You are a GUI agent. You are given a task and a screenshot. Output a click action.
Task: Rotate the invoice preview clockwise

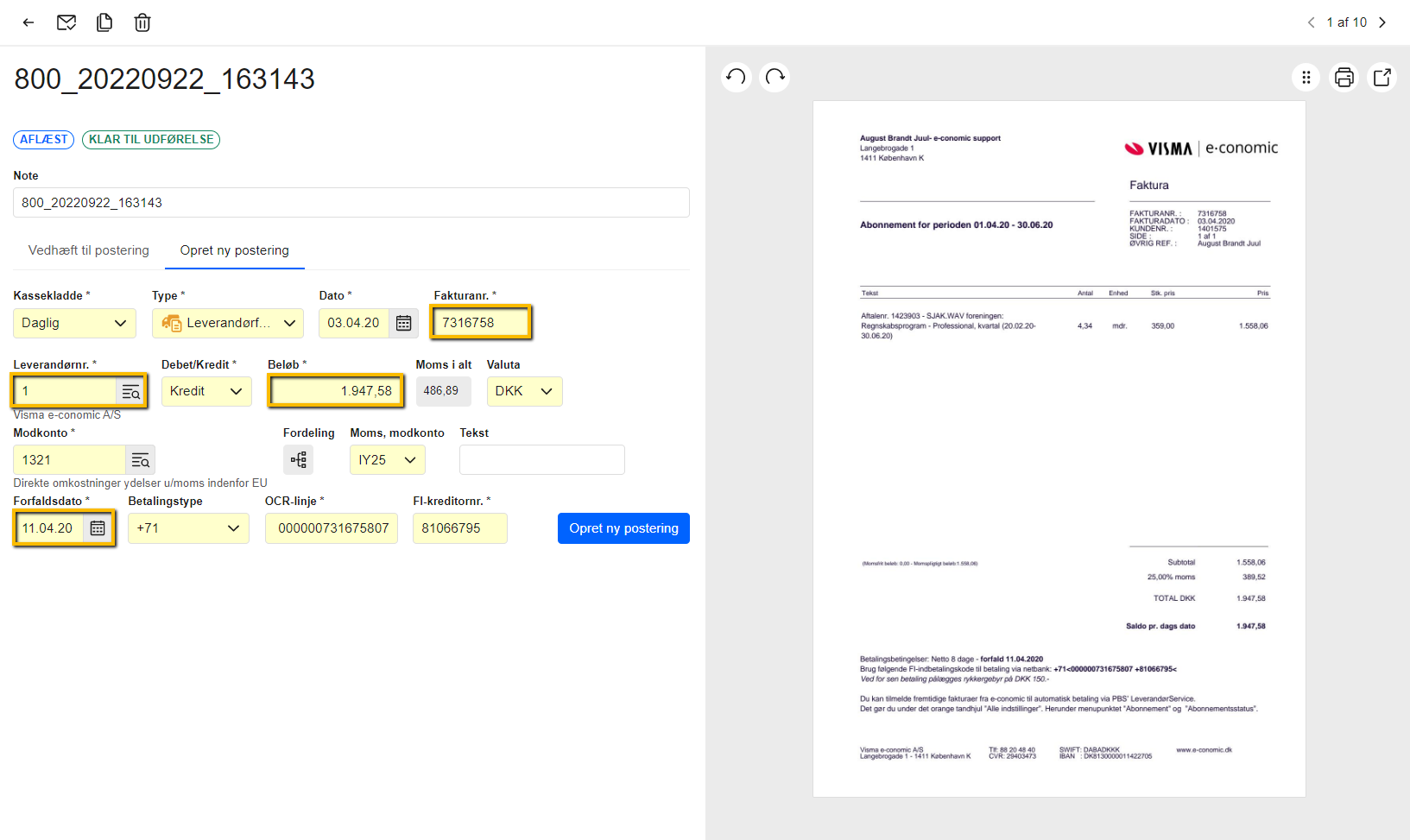(775, 77)
